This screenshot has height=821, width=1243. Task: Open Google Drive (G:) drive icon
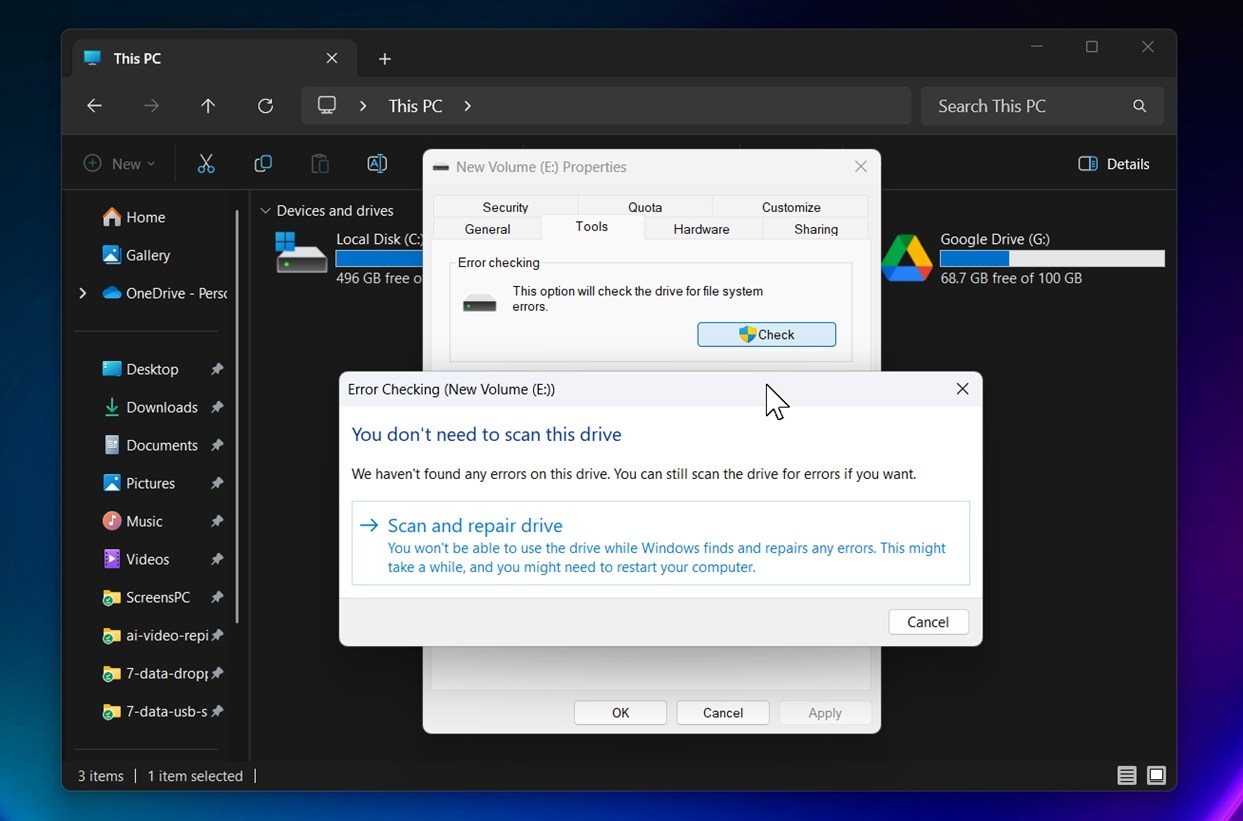coord(906,258)
